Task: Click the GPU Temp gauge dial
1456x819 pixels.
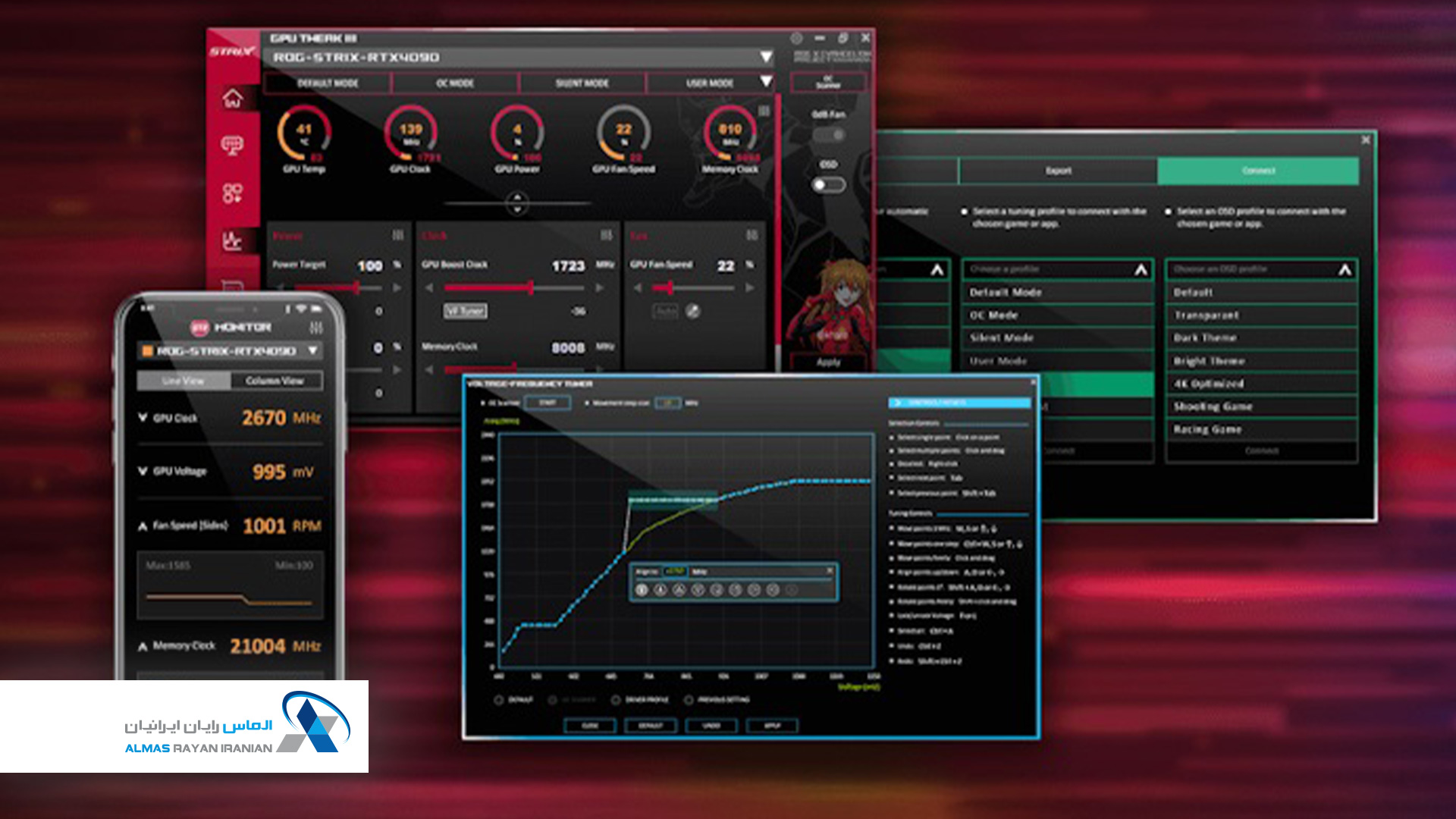Action: (304, 133)
